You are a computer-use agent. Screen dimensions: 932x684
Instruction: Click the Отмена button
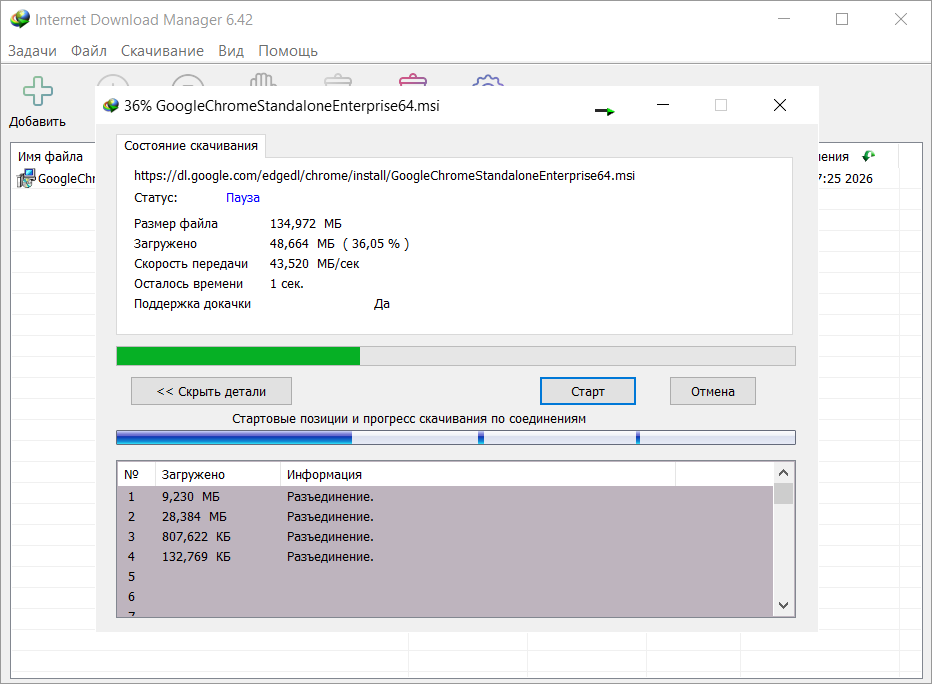tap(713, 392)
